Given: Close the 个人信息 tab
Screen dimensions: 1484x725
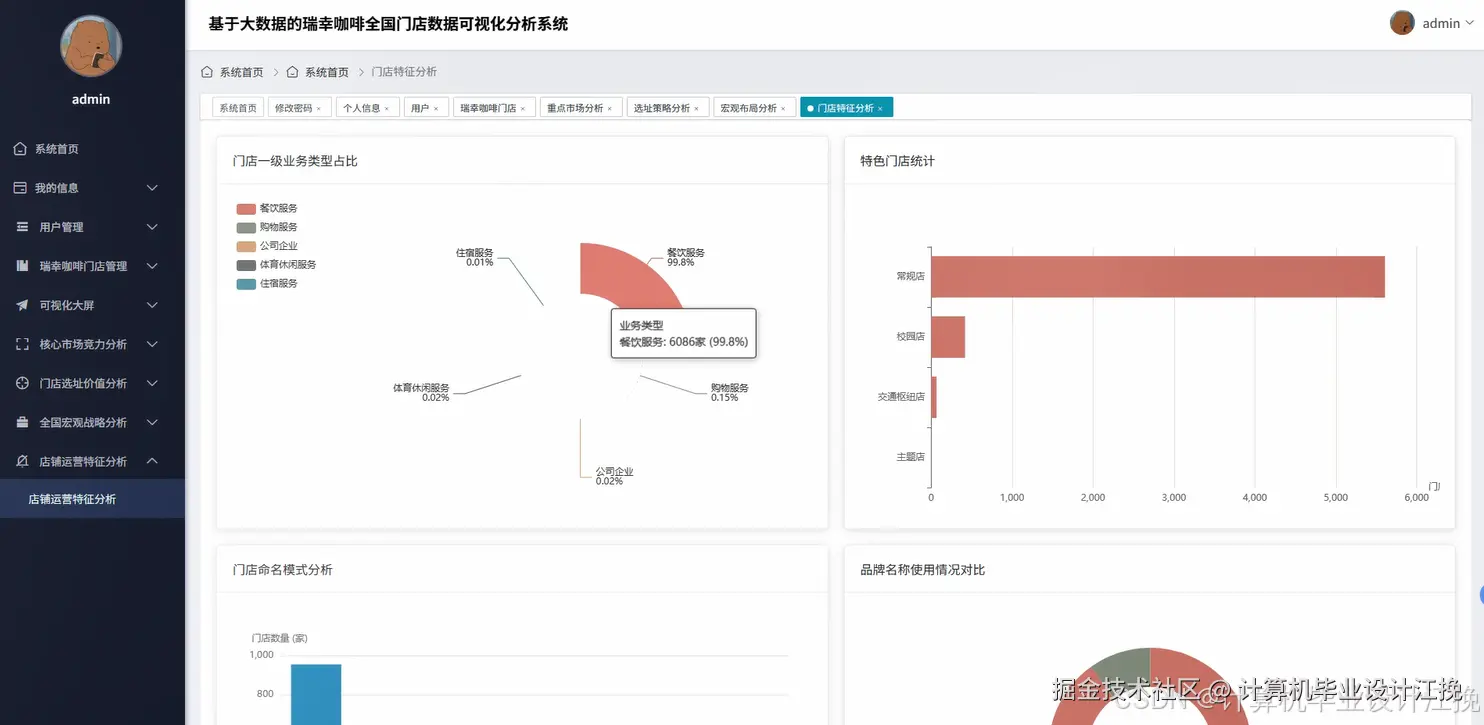Looking at the screenshot, I should 387,109.
